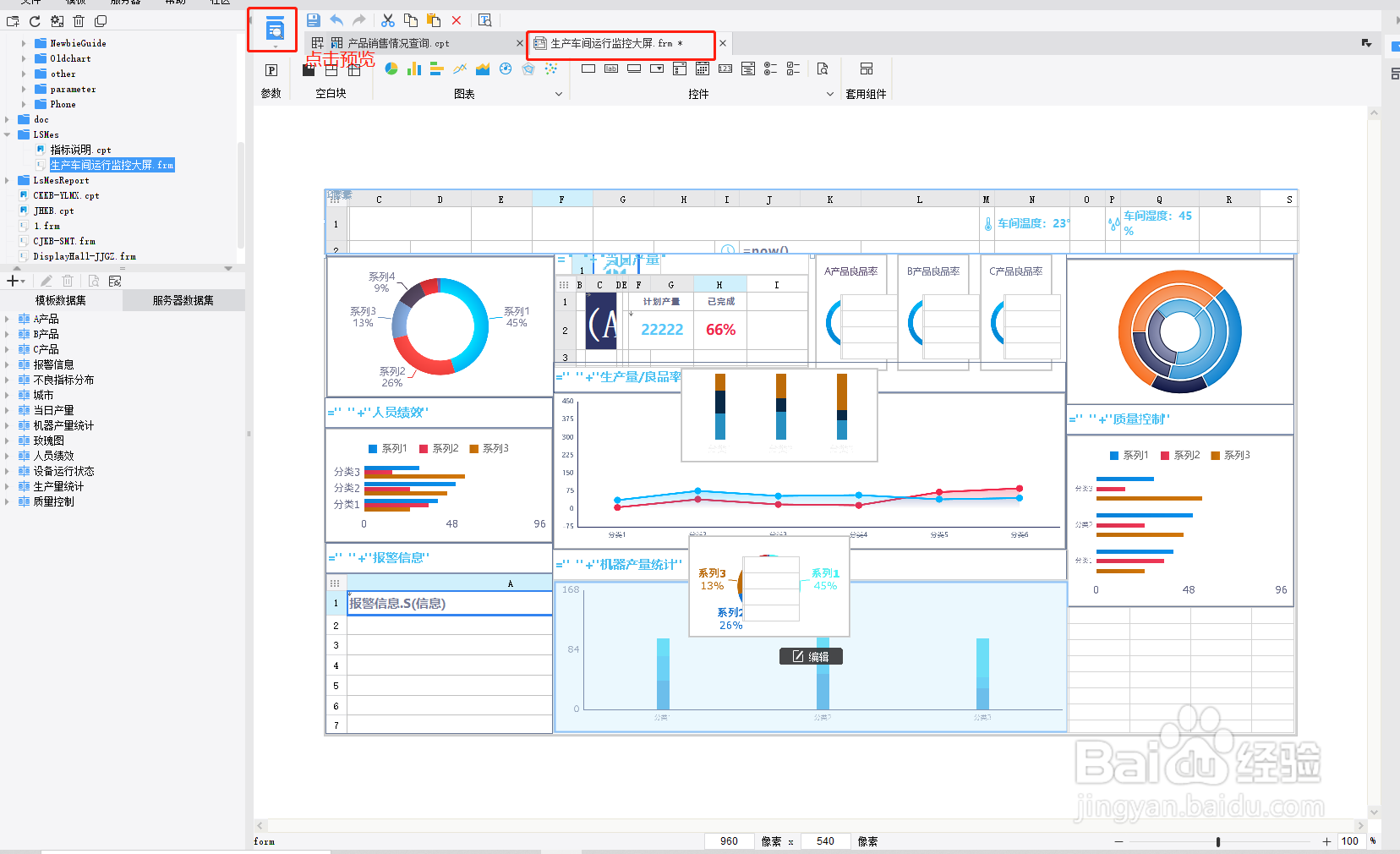Click the 编辑 button on chart
This screenshot has width=1400, height=854.
pos(811,656)
